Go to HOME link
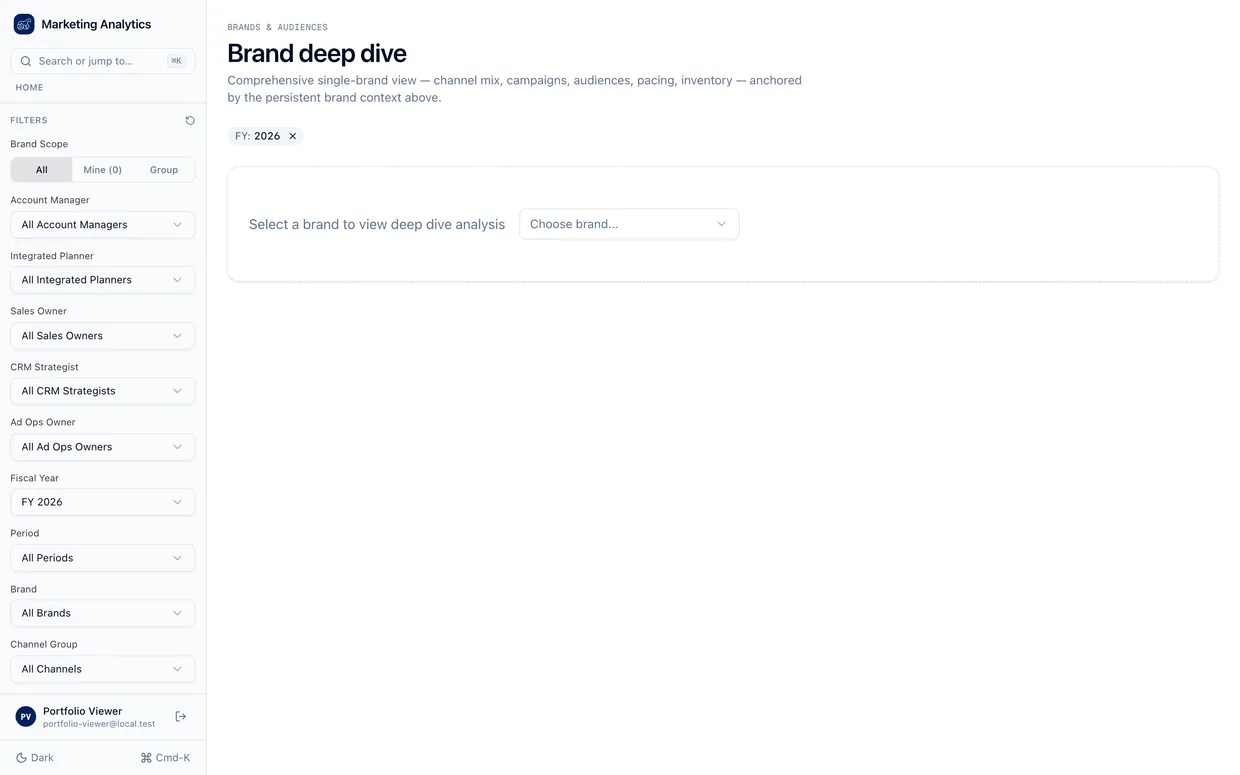 (29, 88)
